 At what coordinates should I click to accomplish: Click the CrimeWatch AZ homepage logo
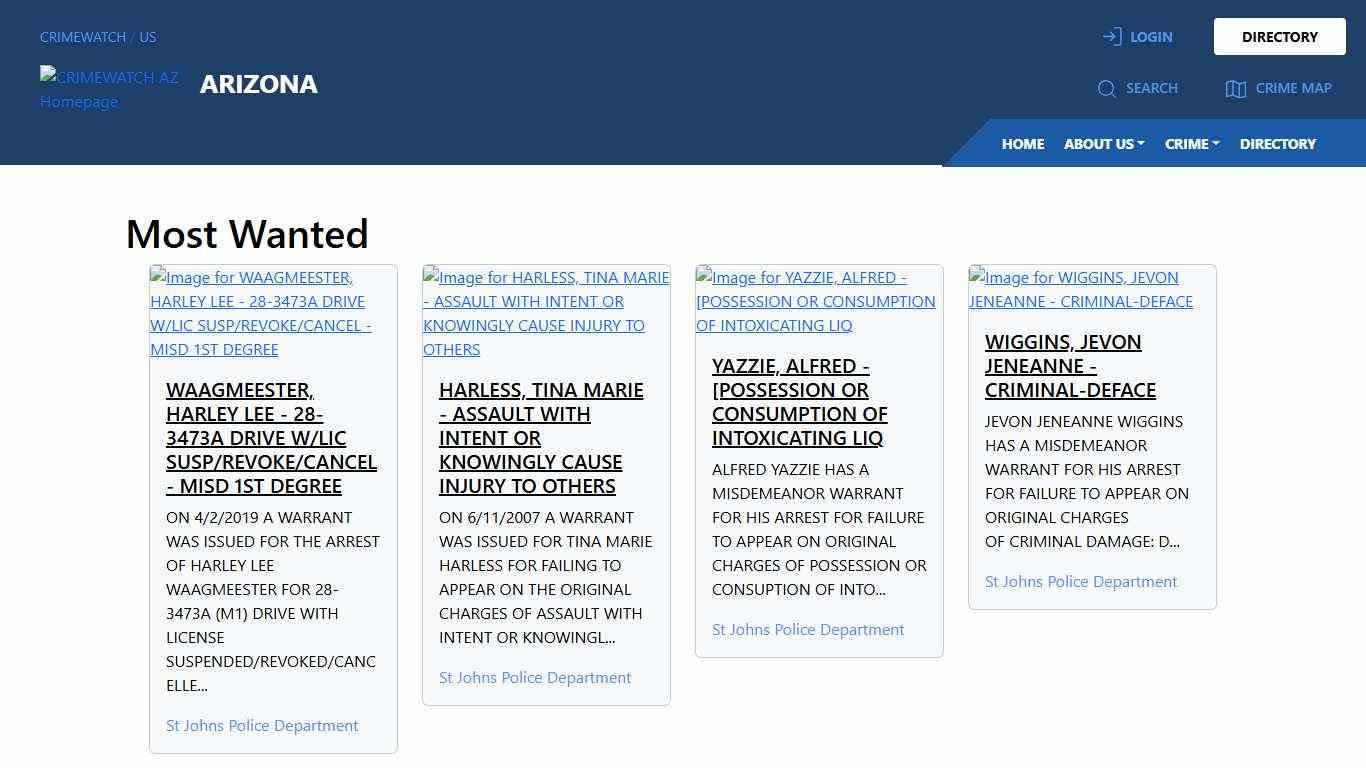coord(109,89)
